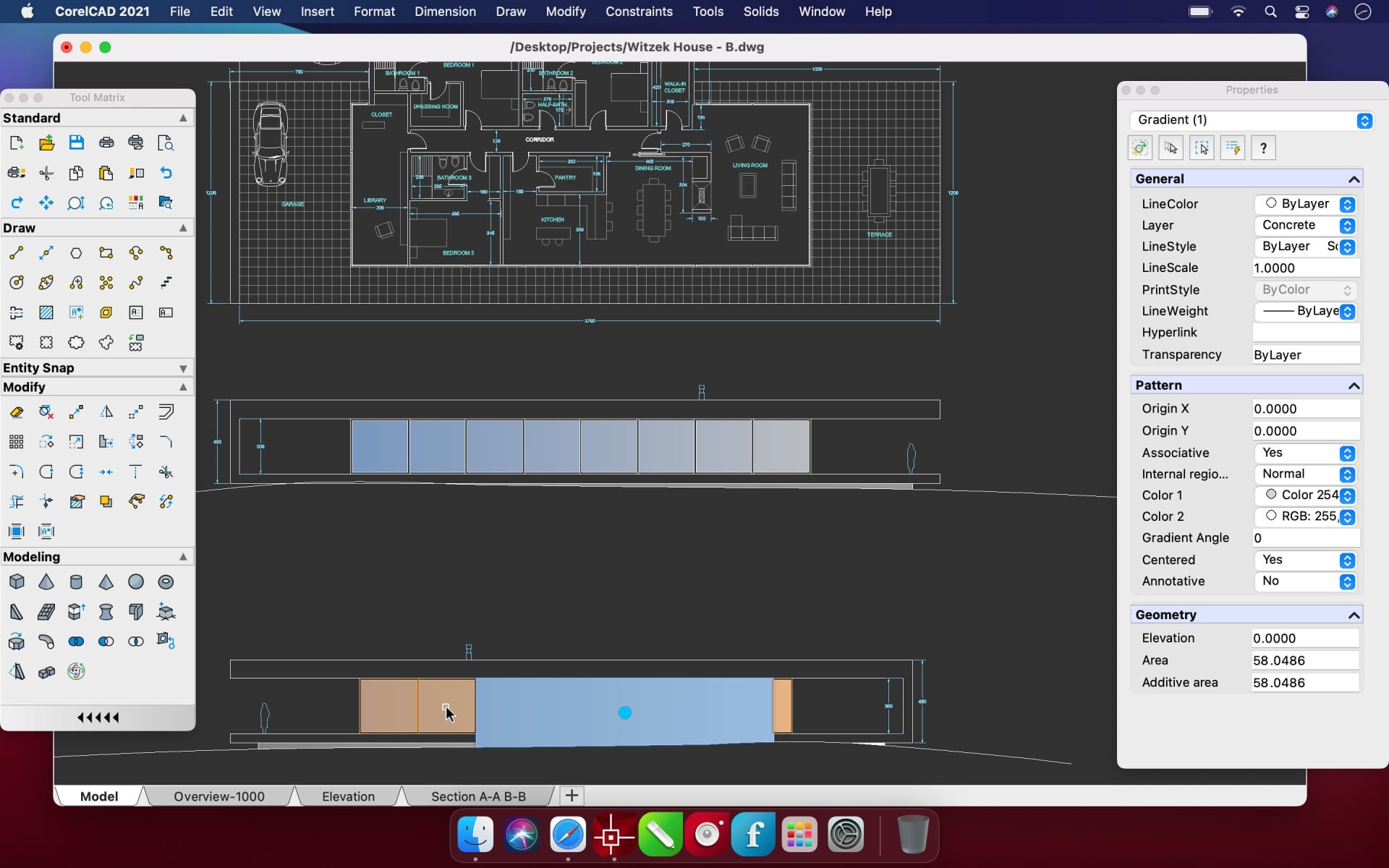The image size is (1389, 868).
Task: Switch to the Overview-1000 tab
Action: pyautogui.click(x=219, y=796)
